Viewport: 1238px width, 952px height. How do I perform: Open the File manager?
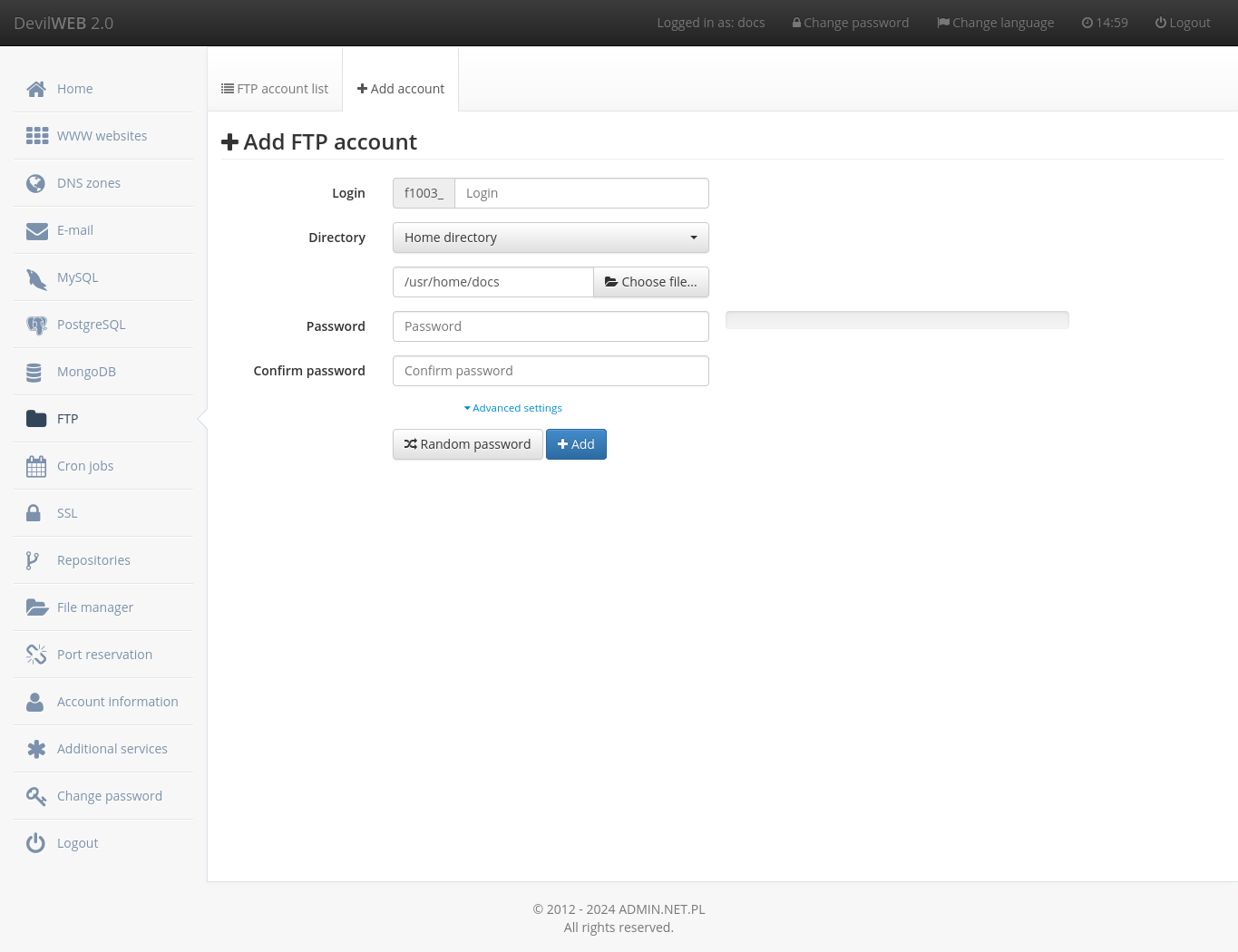[95, 607]
